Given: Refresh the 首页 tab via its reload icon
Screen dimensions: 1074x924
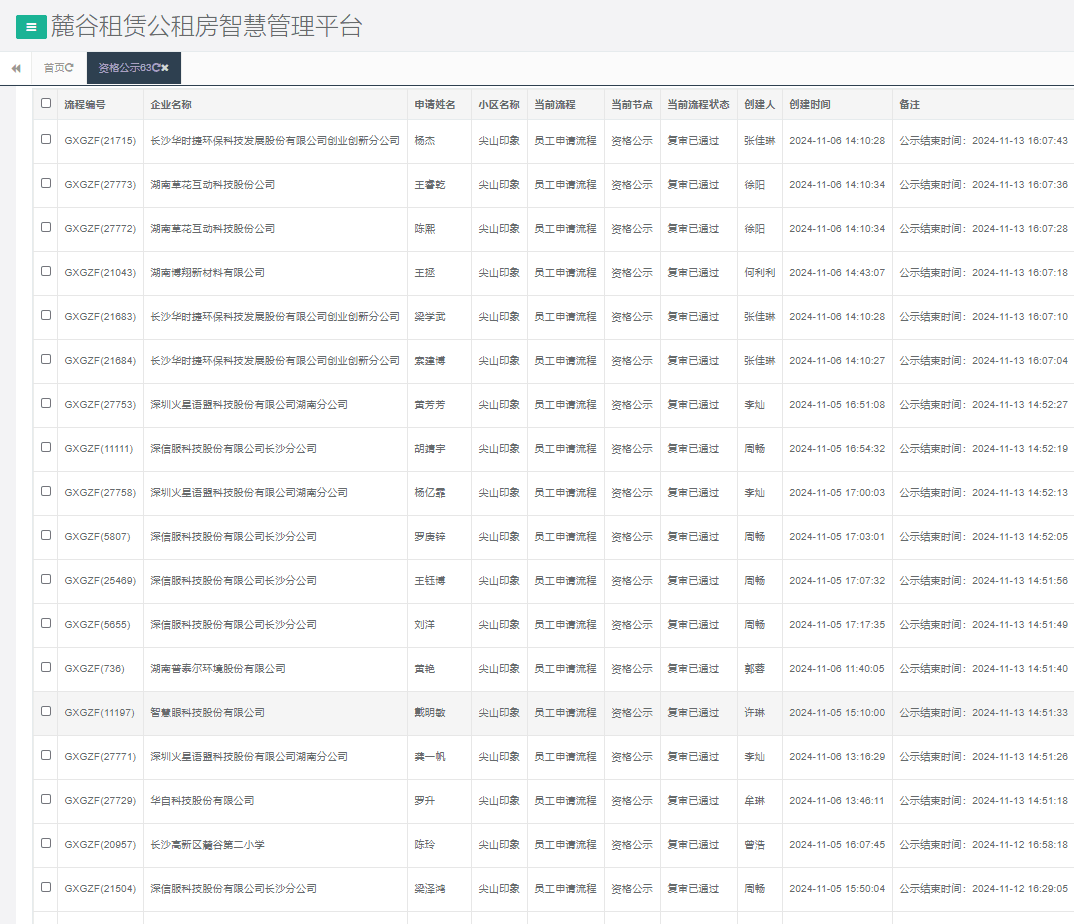Looking at the screenshot, I should [70, 68].
